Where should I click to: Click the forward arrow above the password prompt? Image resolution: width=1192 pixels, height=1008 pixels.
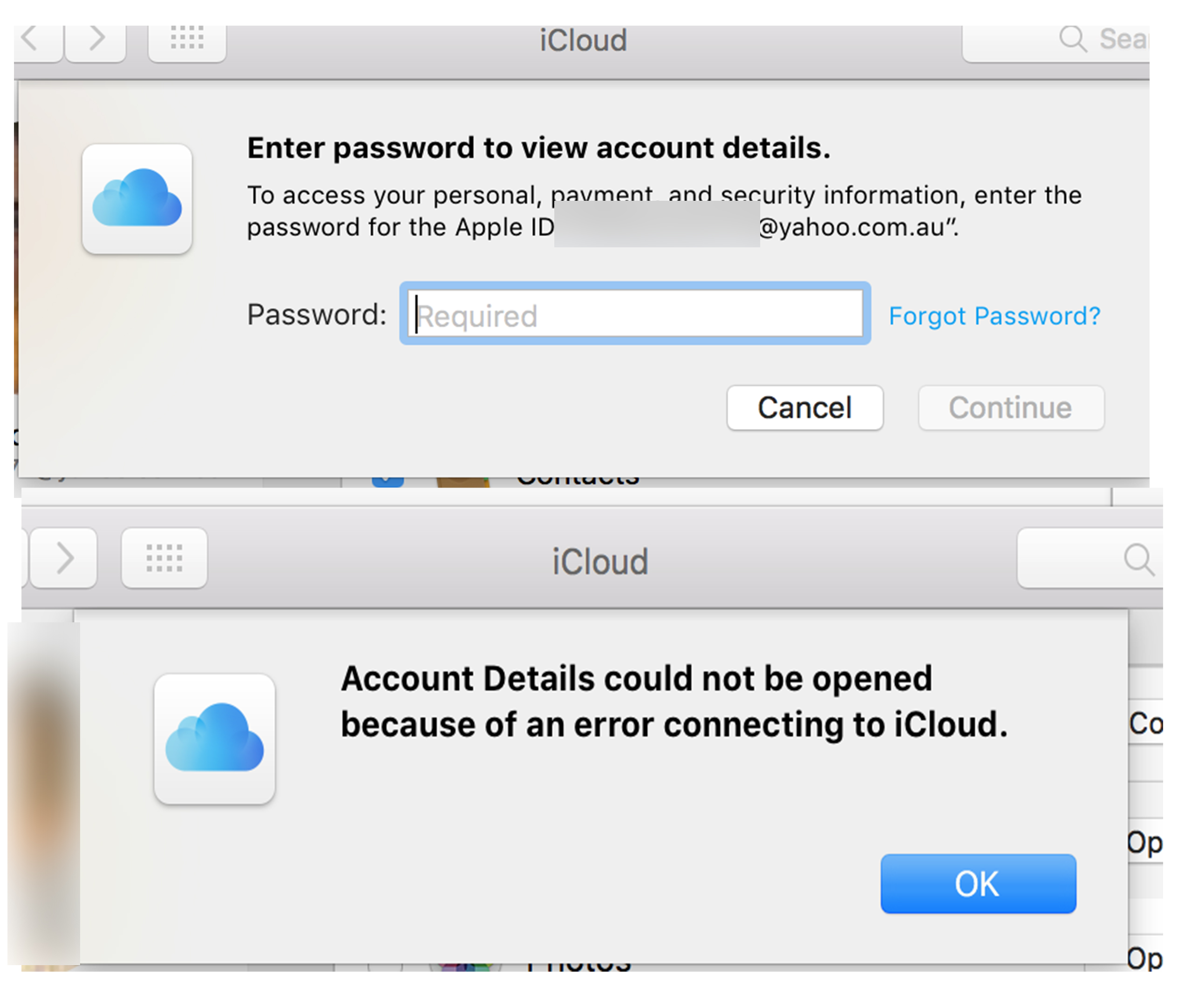(96, 40)
